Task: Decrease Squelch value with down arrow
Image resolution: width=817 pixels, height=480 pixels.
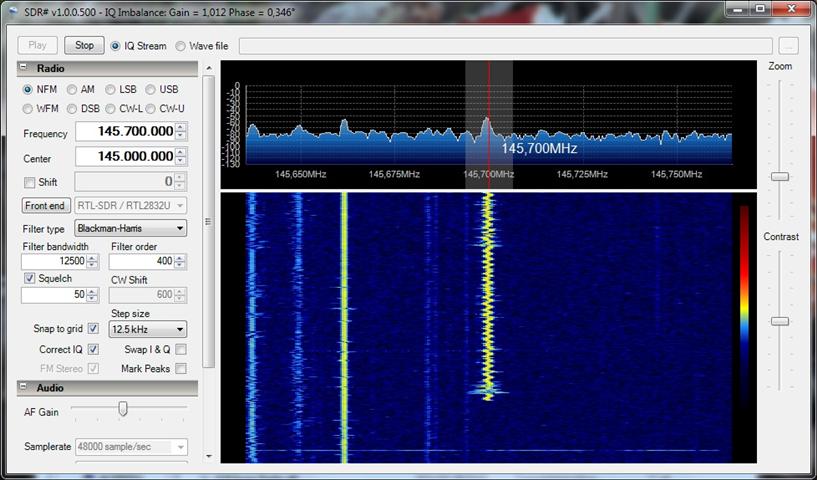Action: tap(92, 299)
